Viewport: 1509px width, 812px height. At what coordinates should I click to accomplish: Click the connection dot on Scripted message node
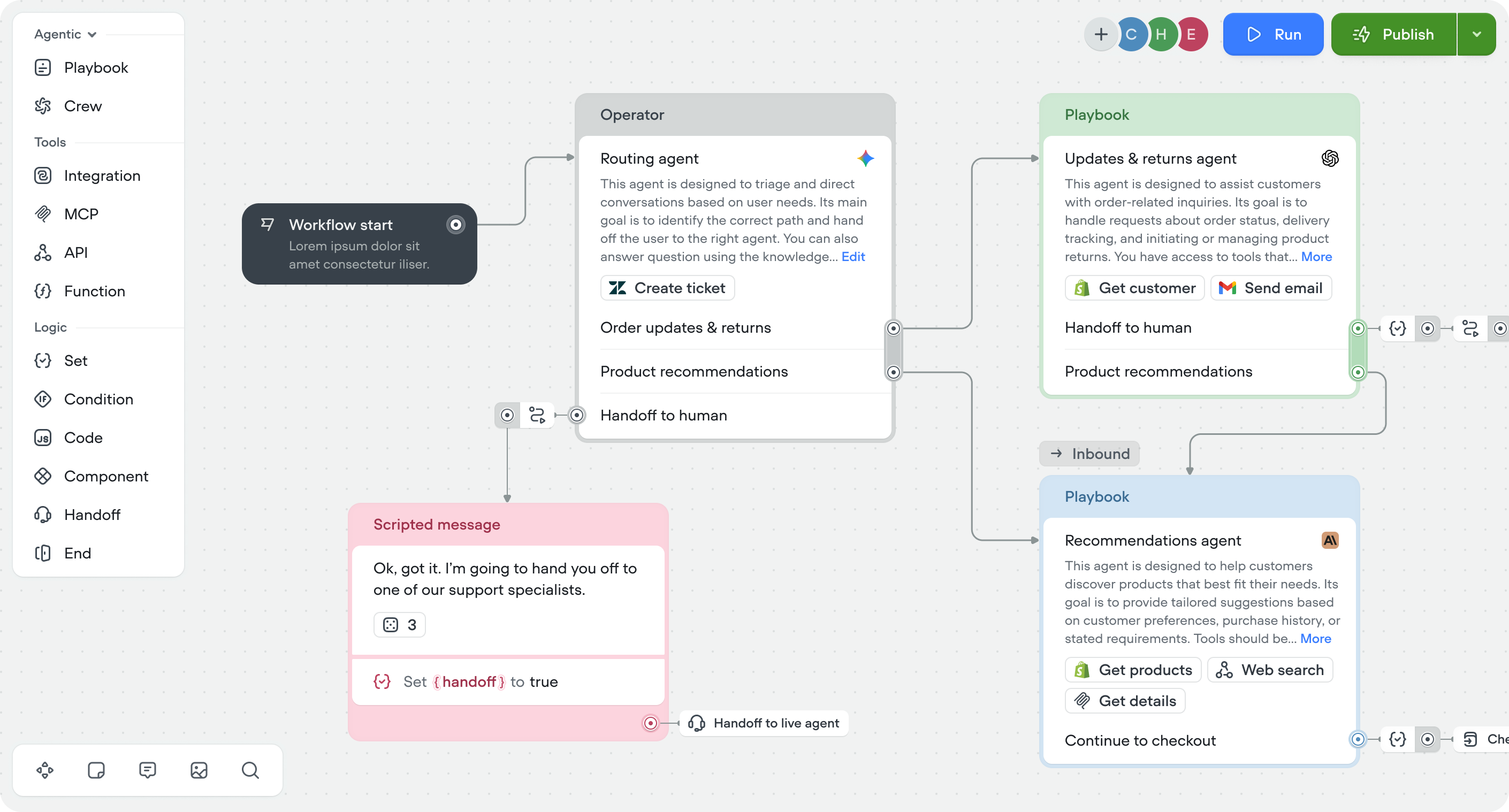650,724
